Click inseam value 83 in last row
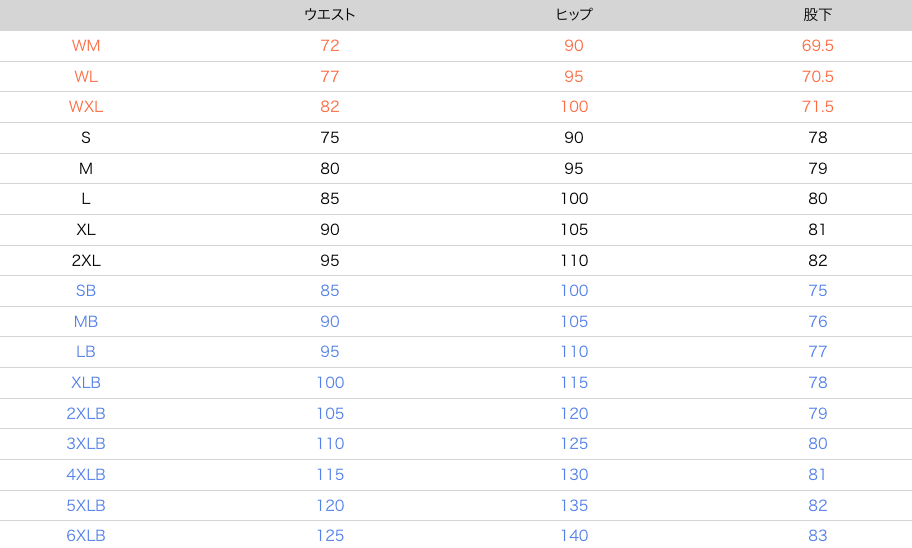 click(x=817, y=535)
